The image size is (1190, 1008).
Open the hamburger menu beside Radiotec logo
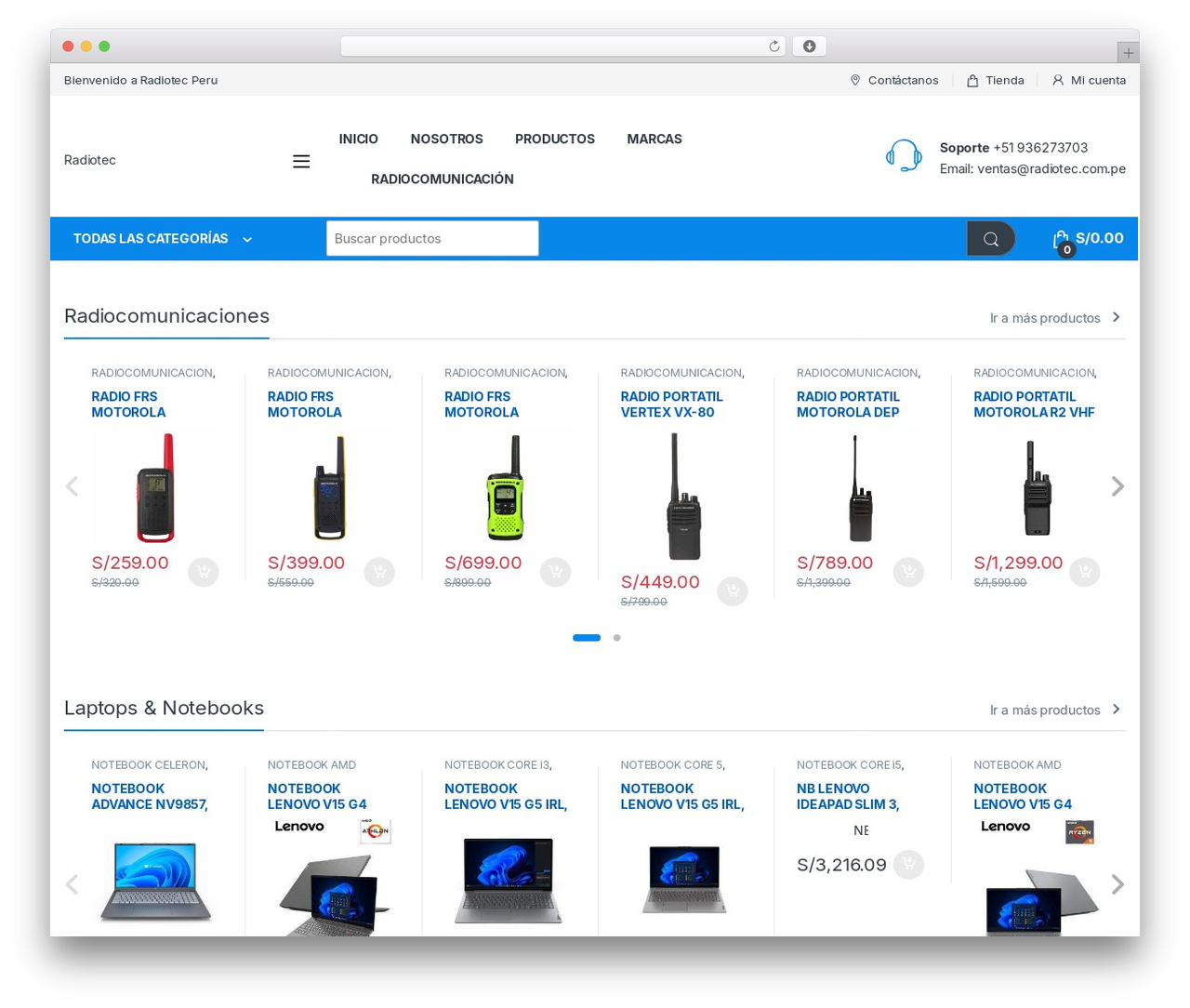(301, 161)
